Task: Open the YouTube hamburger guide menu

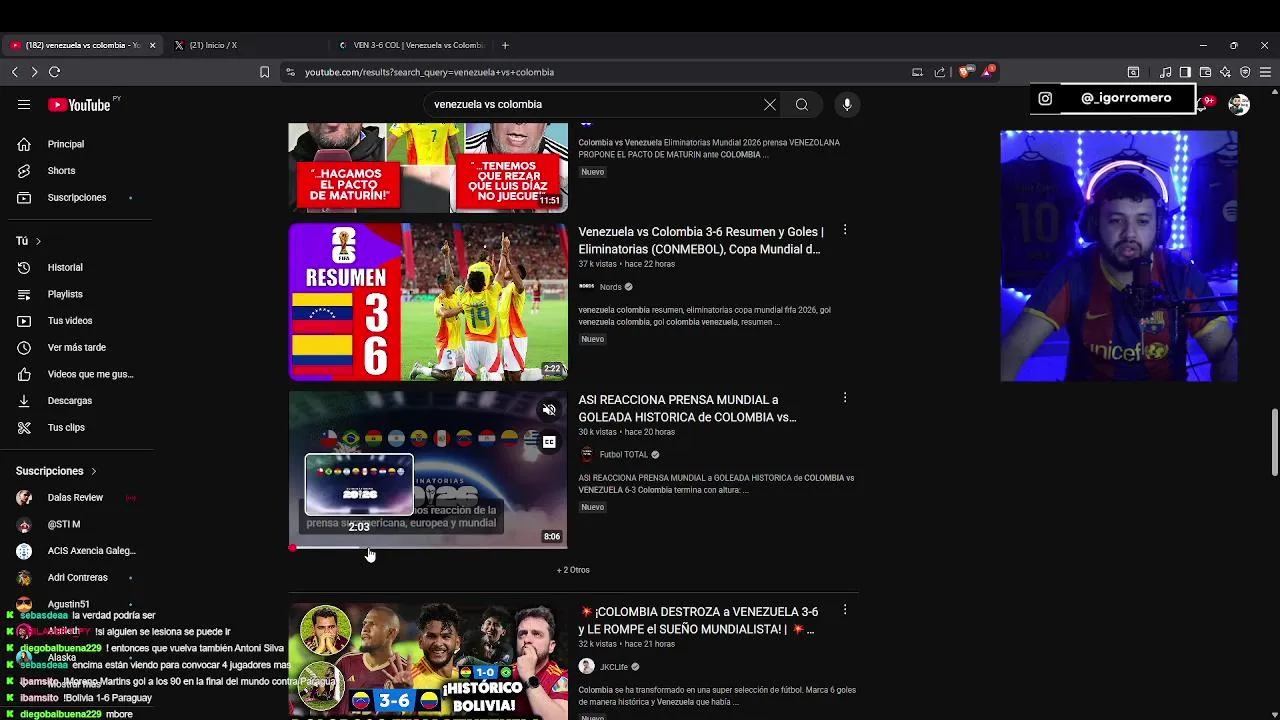Action: click(24, 104)
